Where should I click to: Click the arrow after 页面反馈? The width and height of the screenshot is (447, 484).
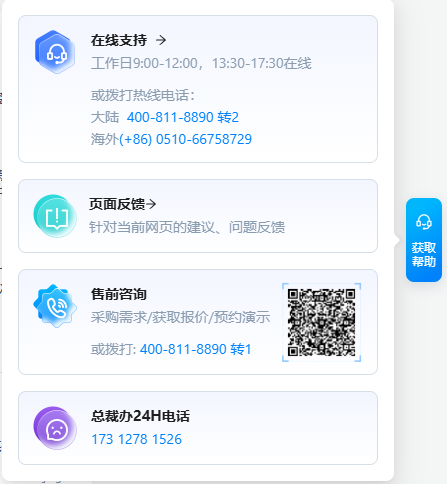(151, 204)
